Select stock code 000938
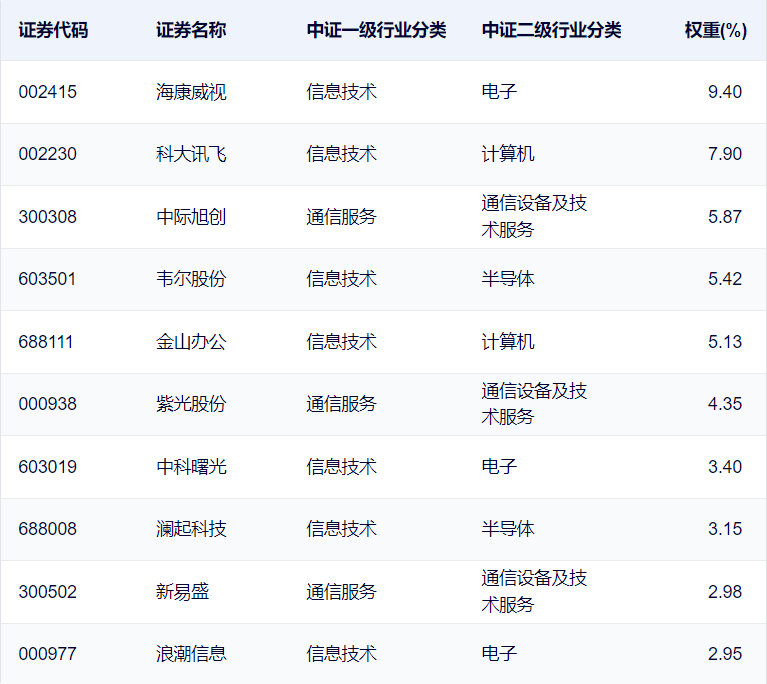 48,404
